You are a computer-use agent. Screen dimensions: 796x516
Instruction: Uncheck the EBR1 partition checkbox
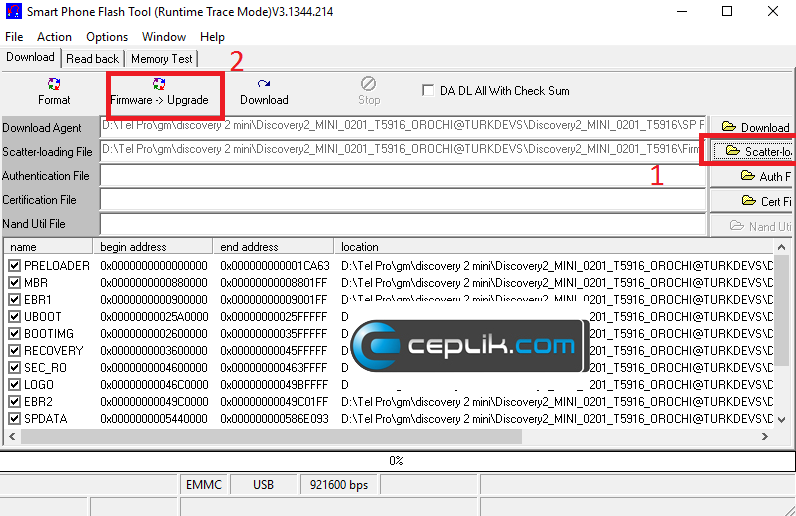tap(14, 300)
